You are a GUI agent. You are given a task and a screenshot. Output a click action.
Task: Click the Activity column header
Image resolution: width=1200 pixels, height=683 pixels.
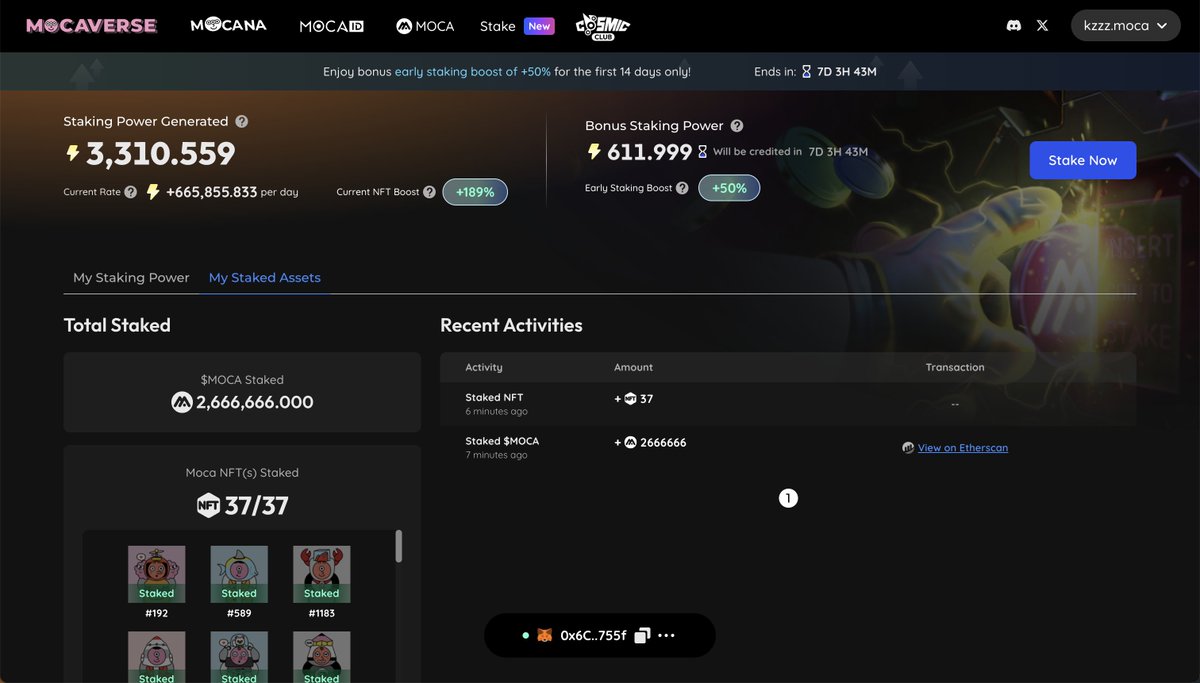[x=484, y=367]
